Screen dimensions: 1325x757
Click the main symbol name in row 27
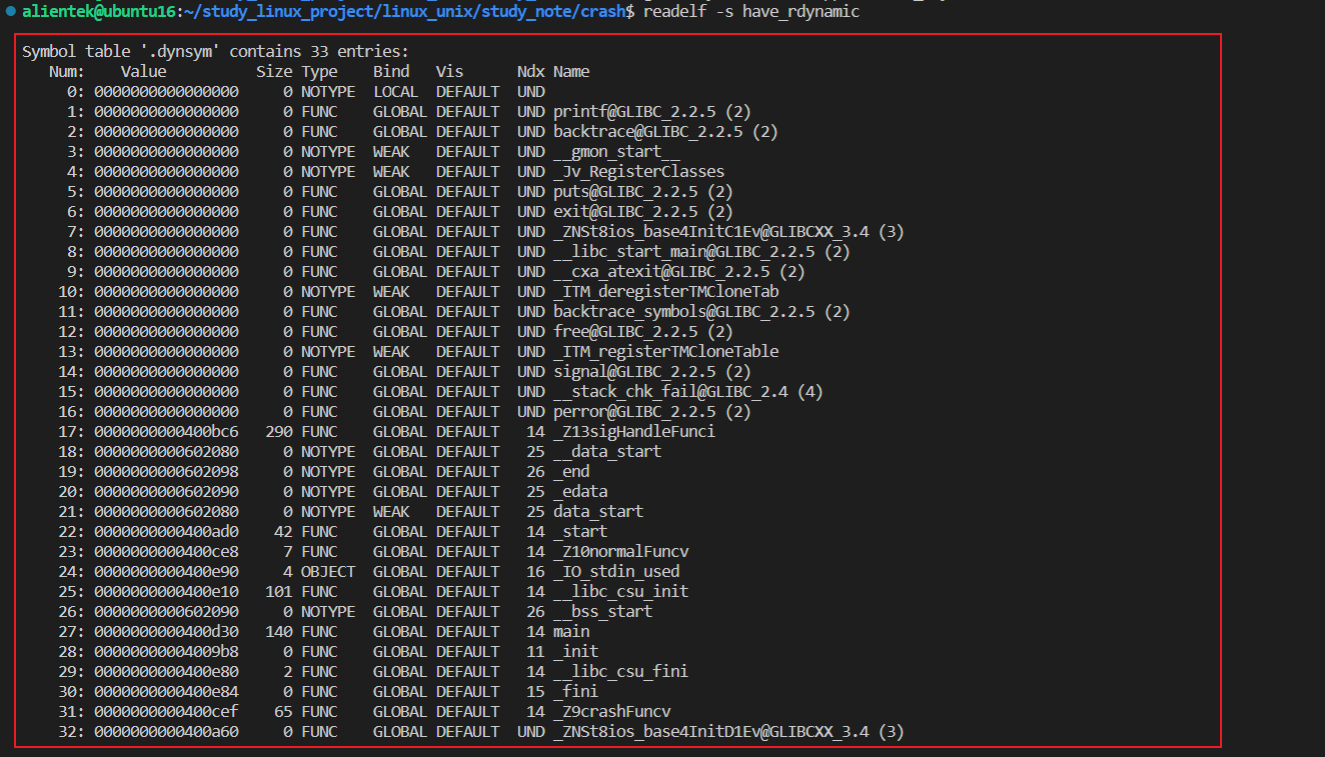[571, 631]
